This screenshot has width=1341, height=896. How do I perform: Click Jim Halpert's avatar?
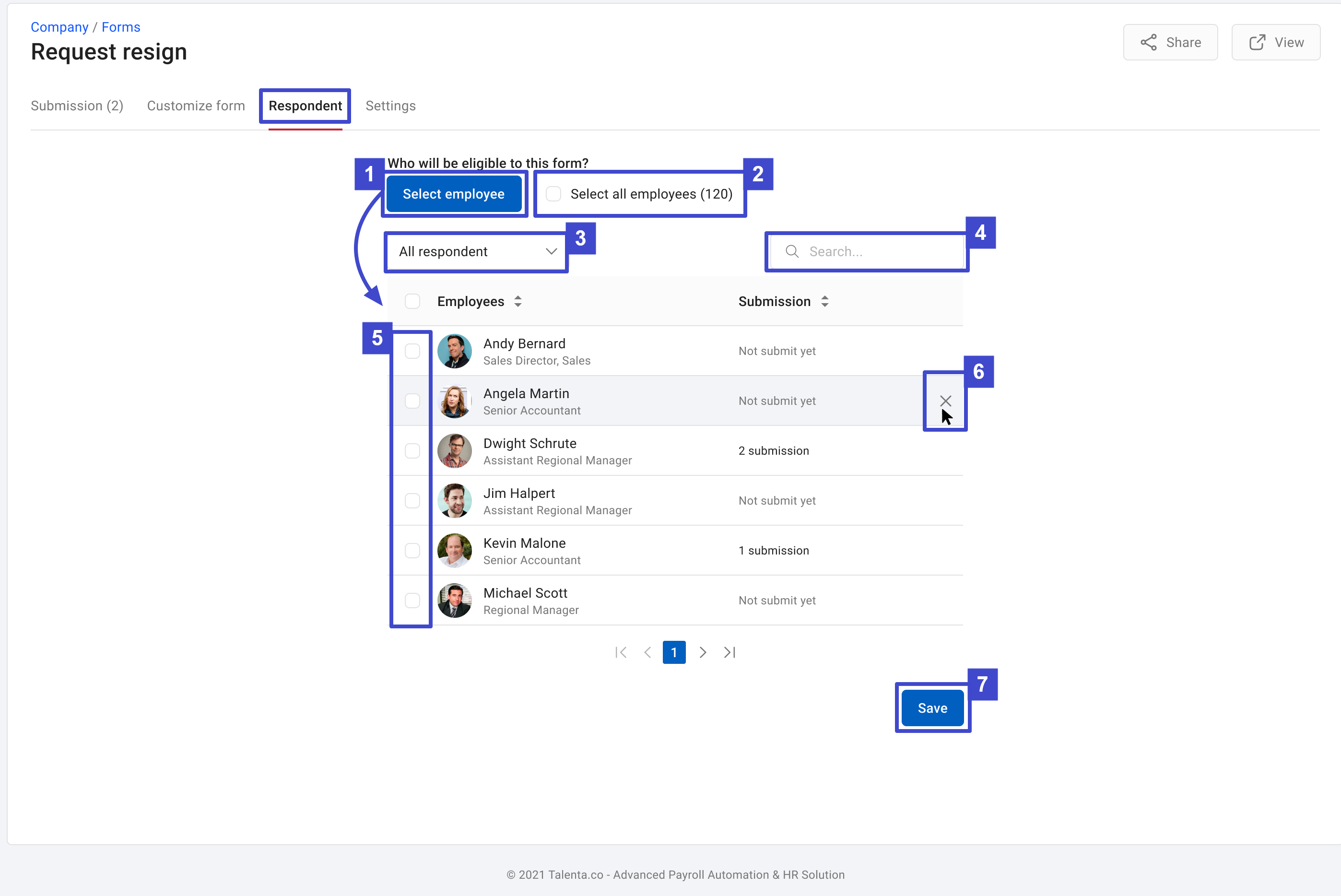coord(455,501)
